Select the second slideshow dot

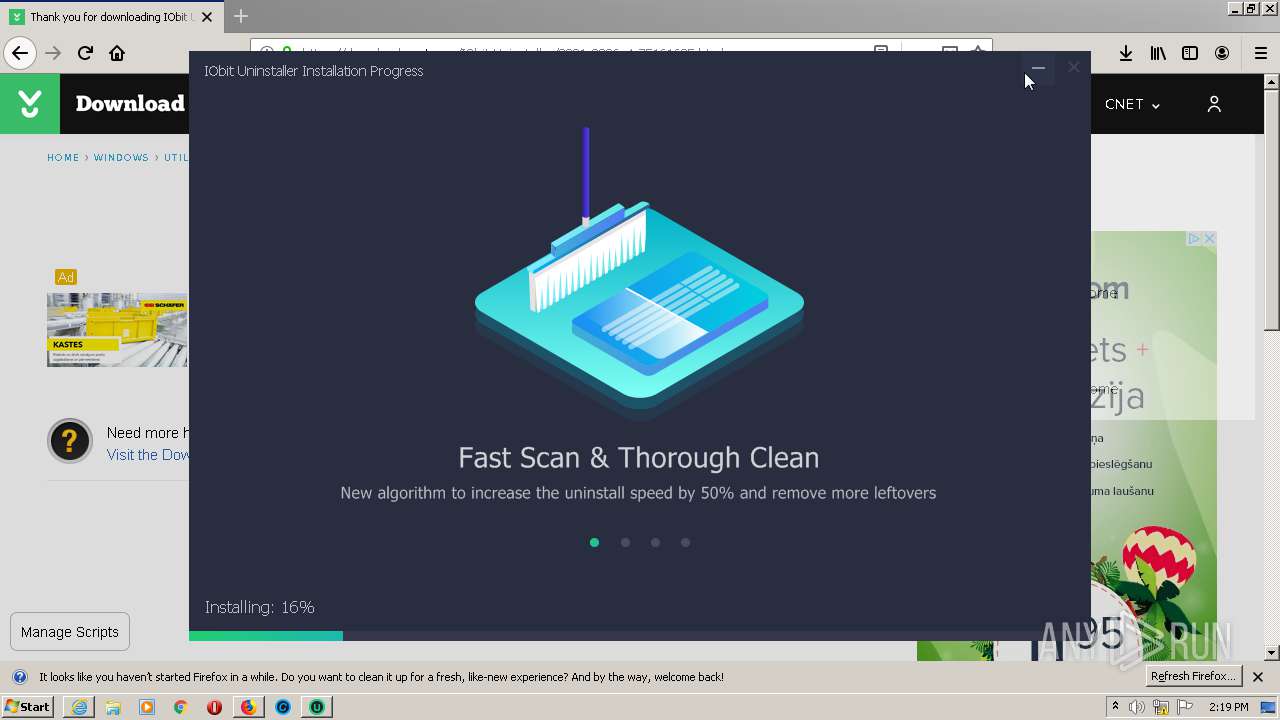(x=625, y=542)
